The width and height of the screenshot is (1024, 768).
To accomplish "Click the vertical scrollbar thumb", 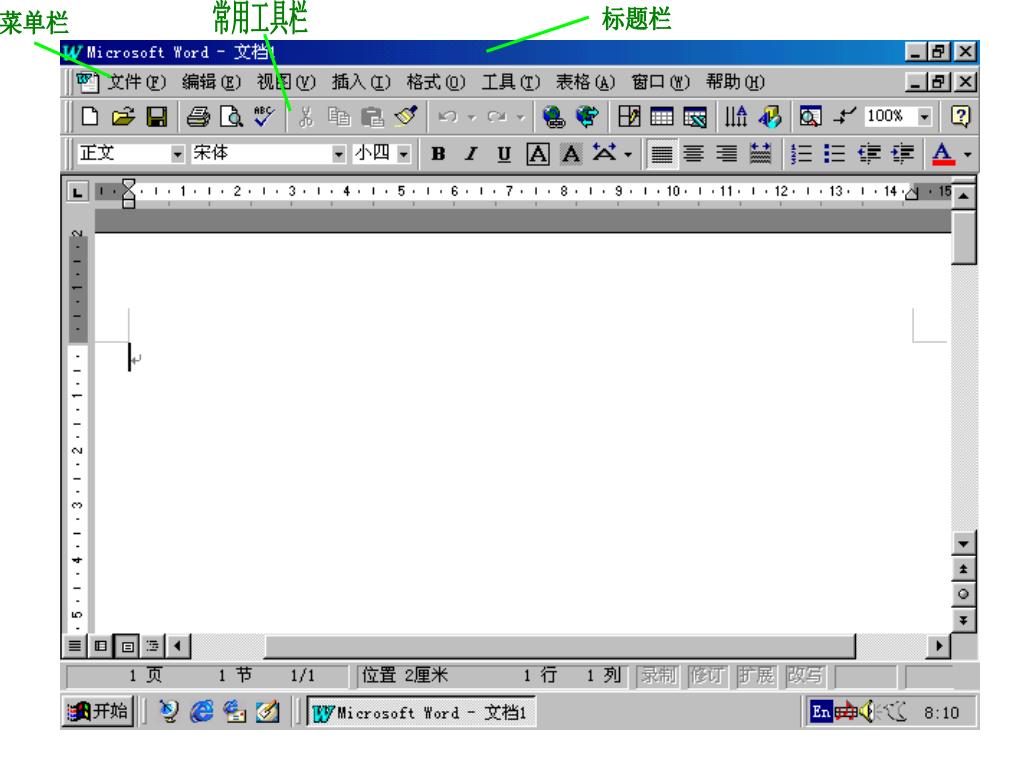I will coord(963,236).
